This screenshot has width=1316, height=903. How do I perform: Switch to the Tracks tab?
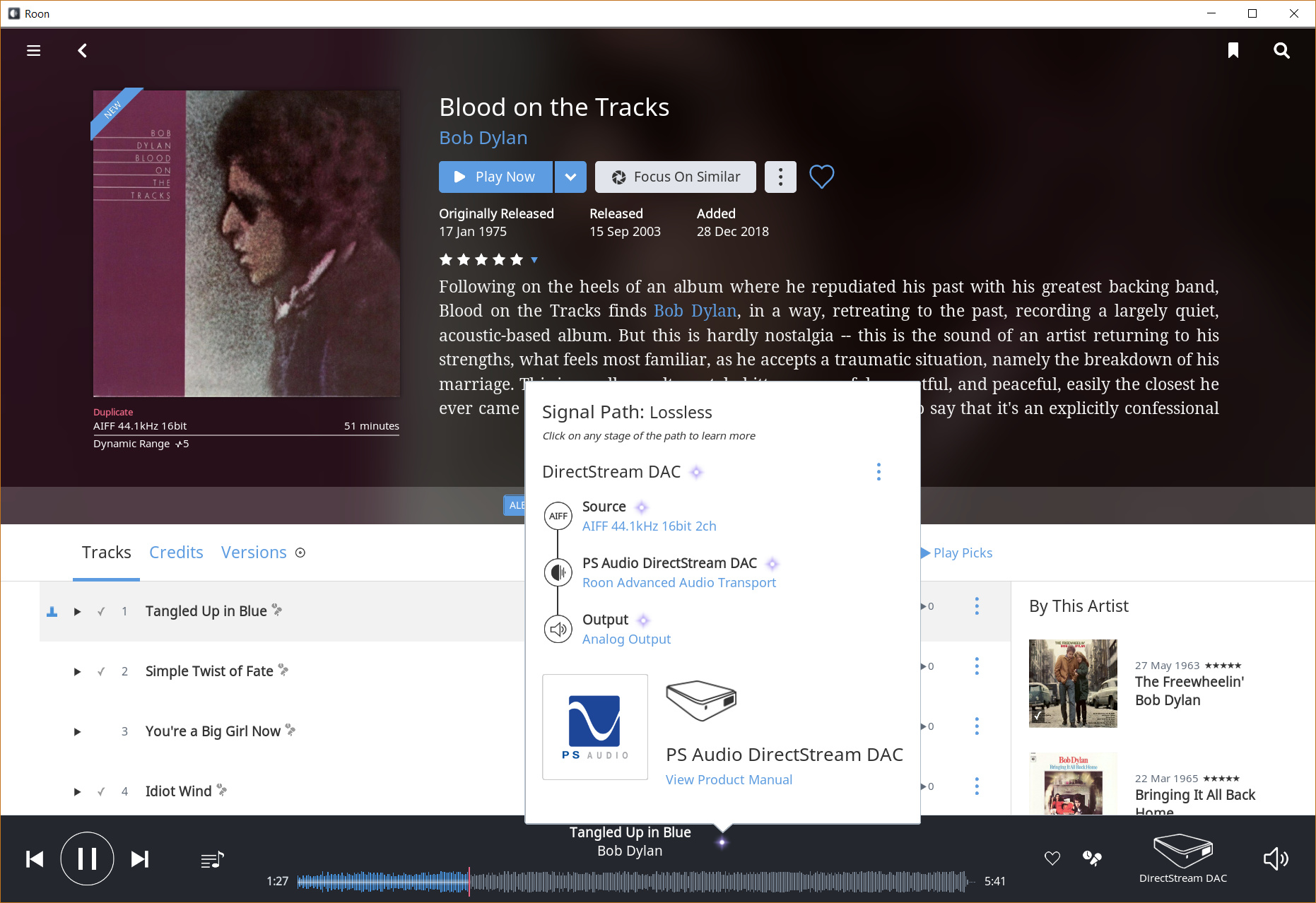click(106, 553)
